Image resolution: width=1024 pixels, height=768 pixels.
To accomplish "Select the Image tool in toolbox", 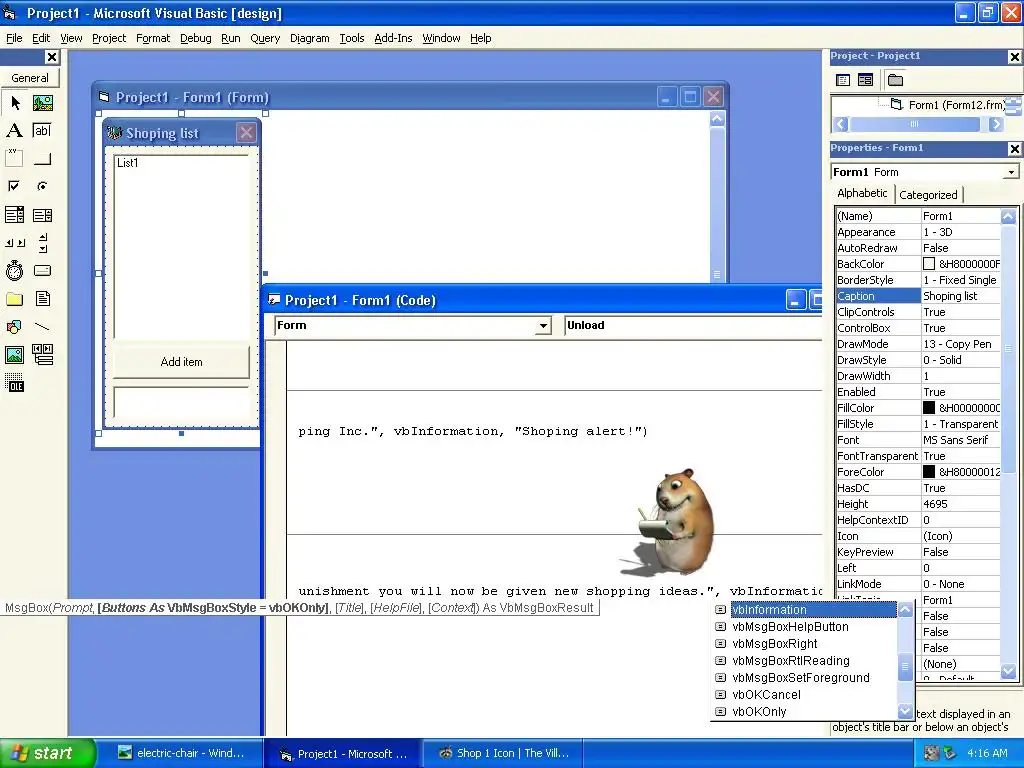I will tap(14, 355).
